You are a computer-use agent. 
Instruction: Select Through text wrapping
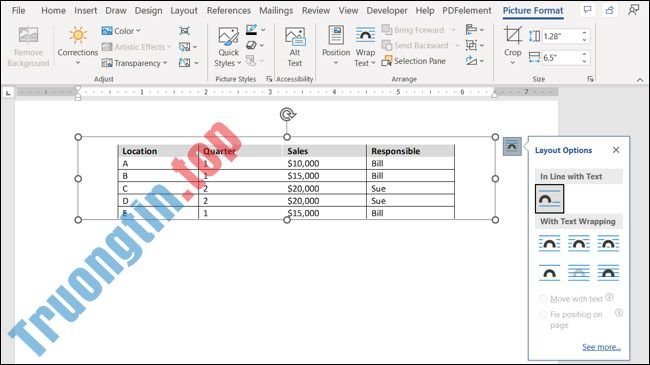pos(608,243)
